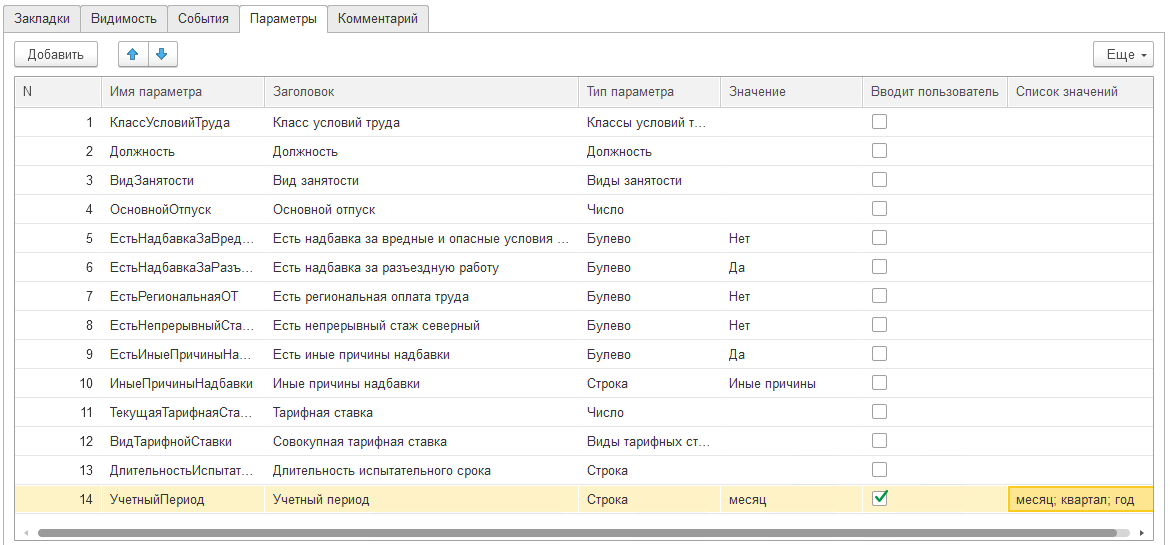Screen dimensions: 1170x545
Task: Tick checkbox in Длительность испытательного срока row
Action: pyautogui.click(x=880, y=470)
